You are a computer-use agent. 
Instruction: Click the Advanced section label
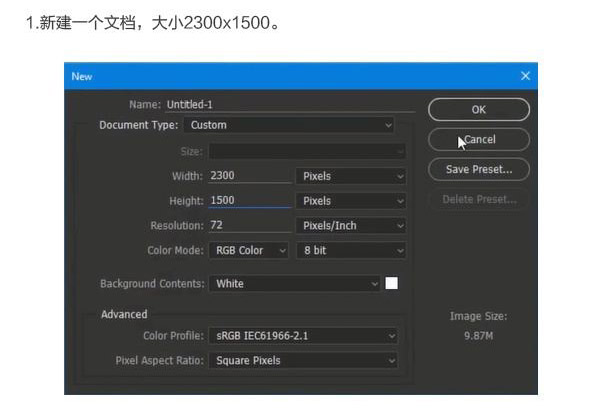point(124,314)
